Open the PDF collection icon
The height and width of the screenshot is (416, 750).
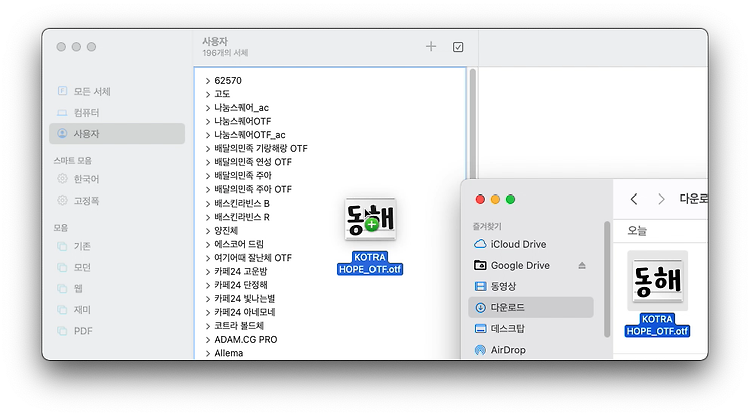click(62, 330)
